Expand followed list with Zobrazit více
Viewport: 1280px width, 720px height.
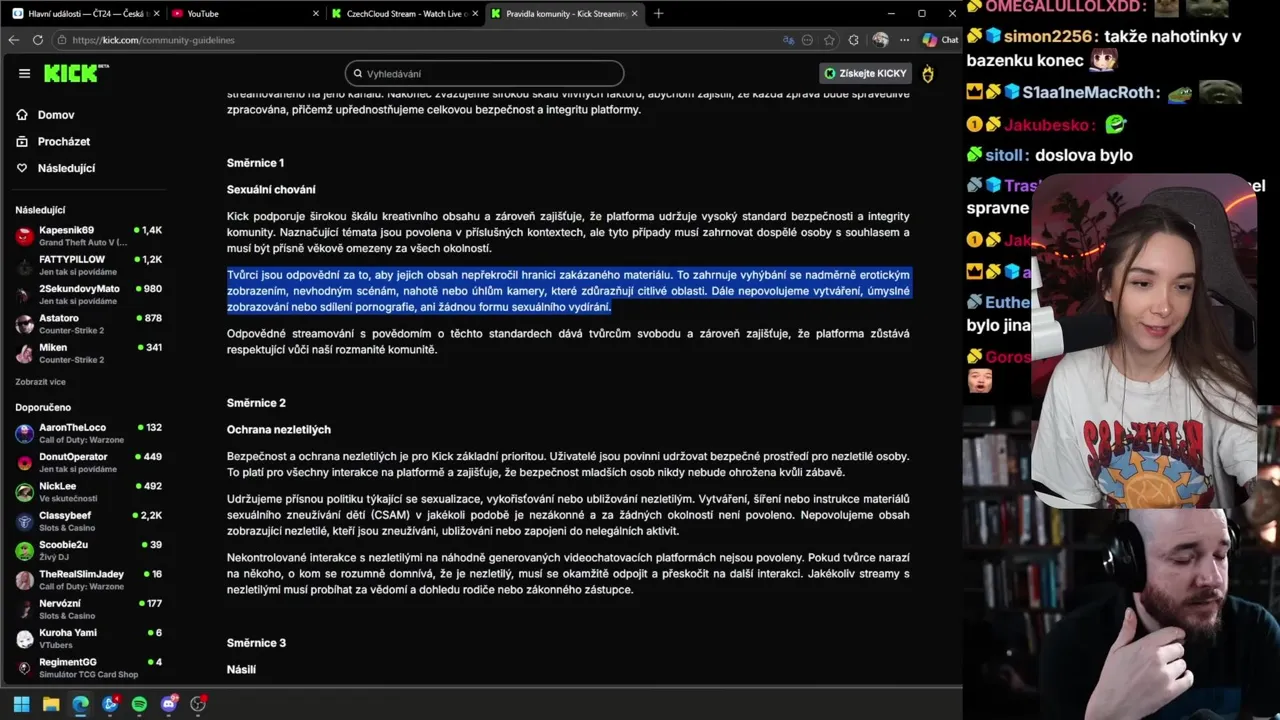(40, 382)
